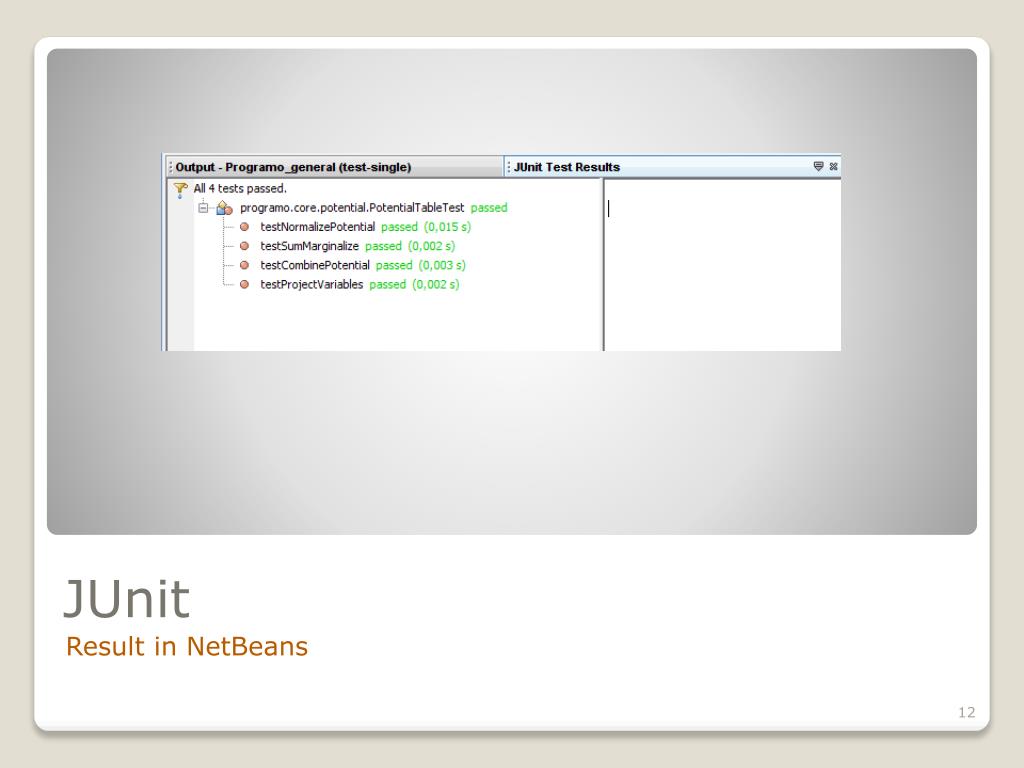Click the slide number 12
Image resolution: width=1024 pixels, height=768 pixels.
[x=967, y=712]
